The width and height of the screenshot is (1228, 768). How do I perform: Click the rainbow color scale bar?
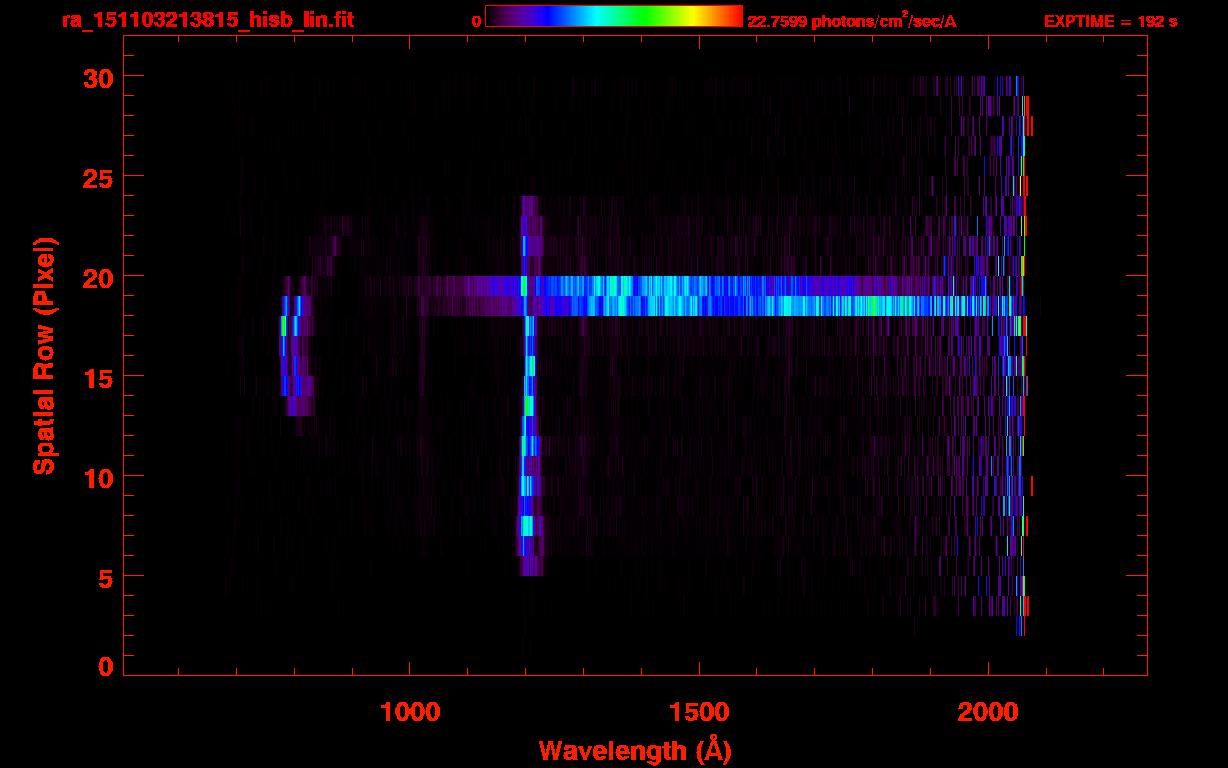(x=614, y=17)
